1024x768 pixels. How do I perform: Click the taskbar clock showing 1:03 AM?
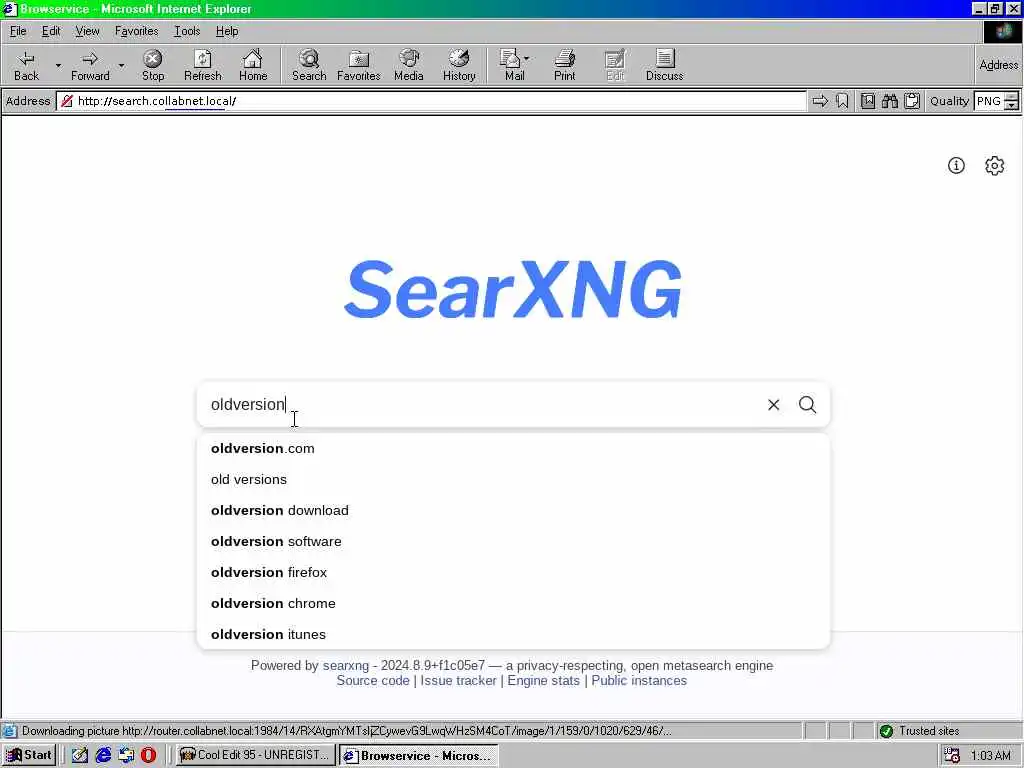(990, 756)
